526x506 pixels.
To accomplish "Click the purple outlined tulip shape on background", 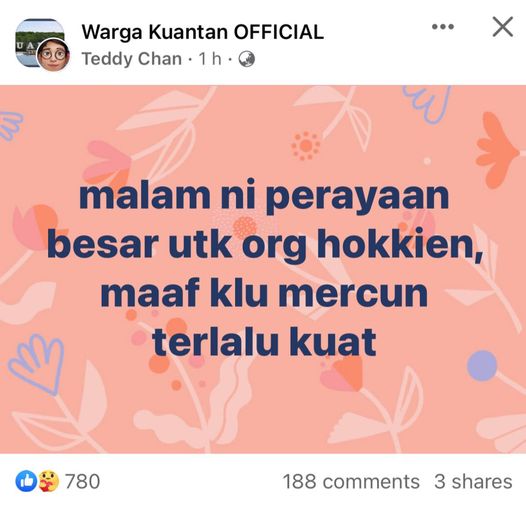I will [37, 364].
